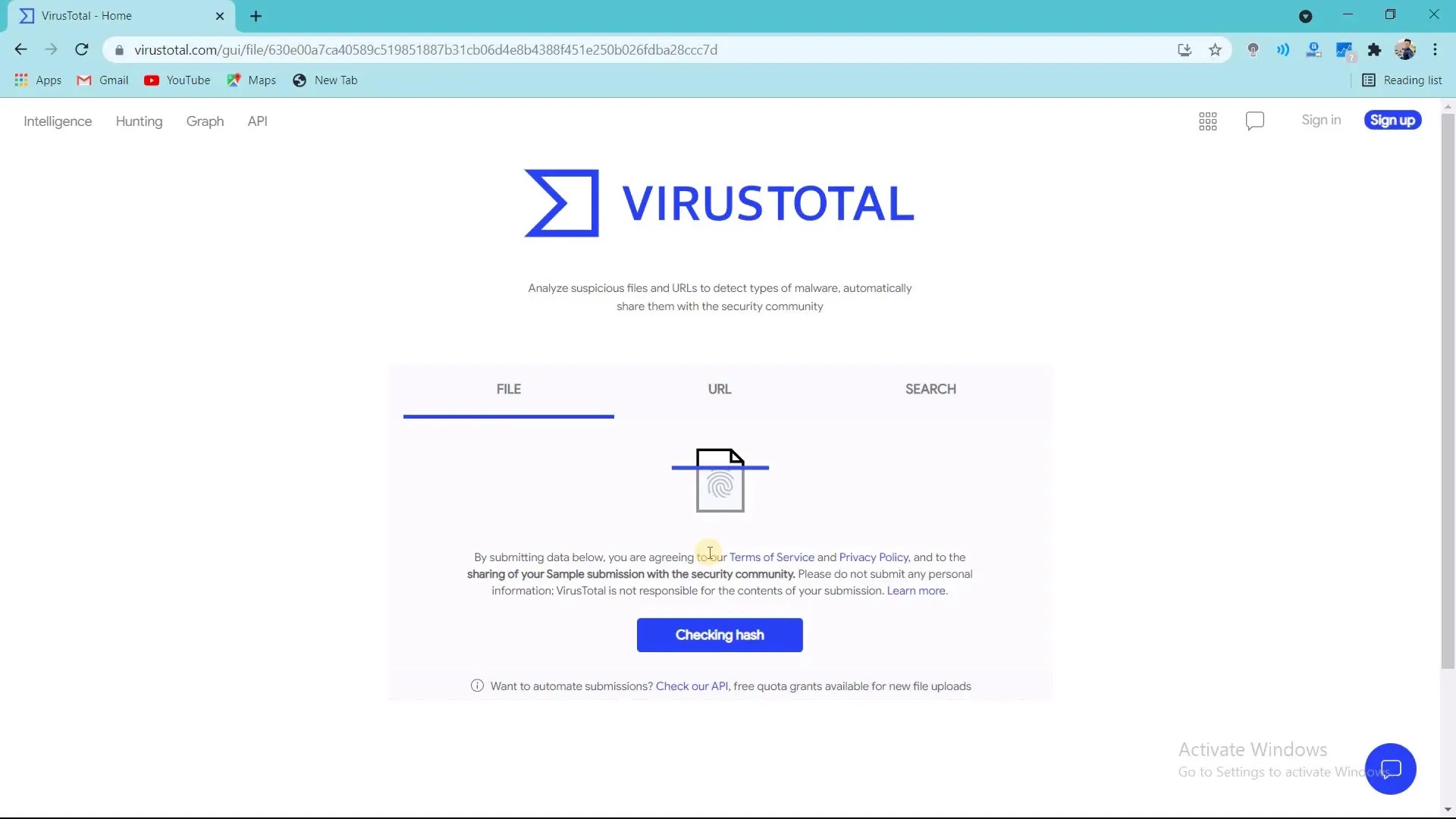Open the Terms of Service link

click(x=771, y=557)
